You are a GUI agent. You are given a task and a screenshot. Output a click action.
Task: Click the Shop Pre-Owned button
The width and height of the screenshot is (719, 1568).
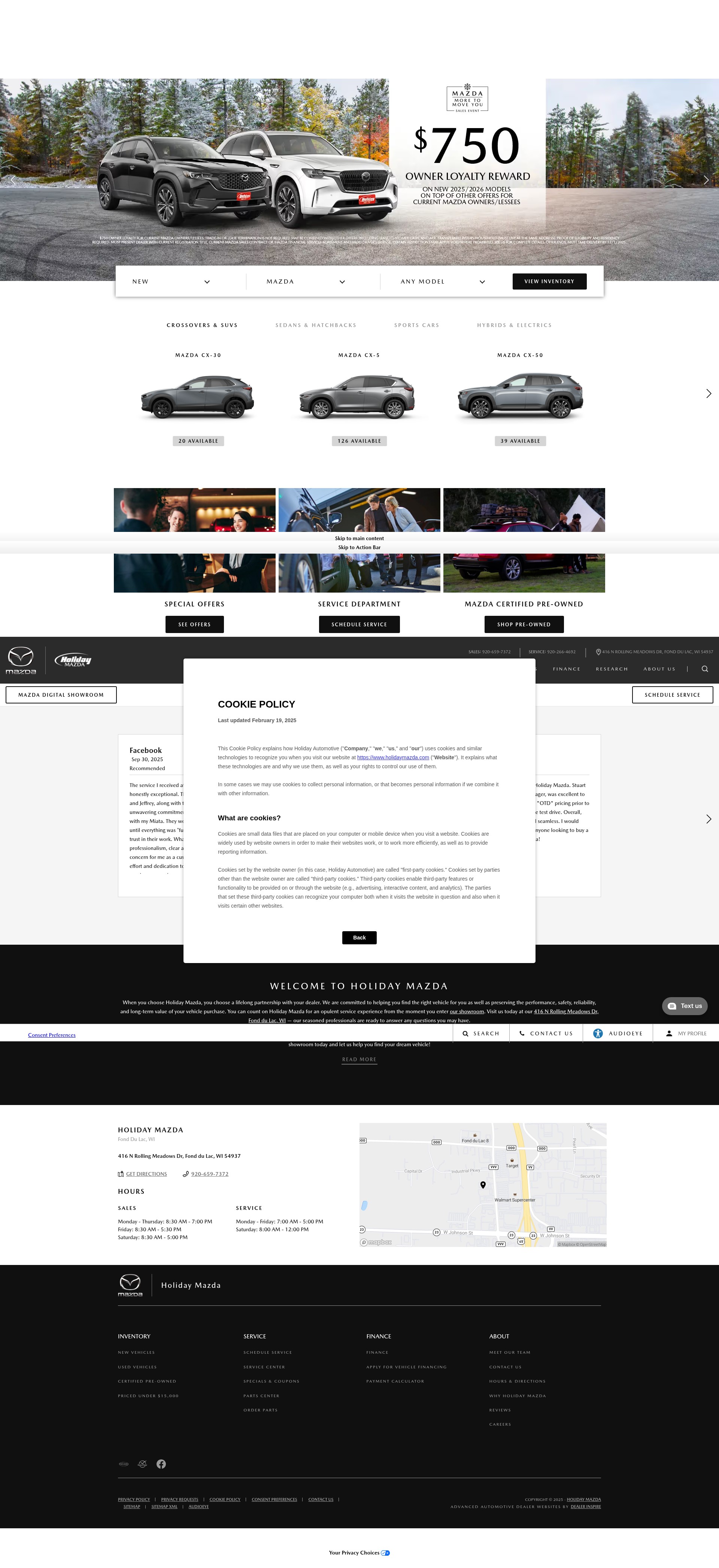pos(524,624)
